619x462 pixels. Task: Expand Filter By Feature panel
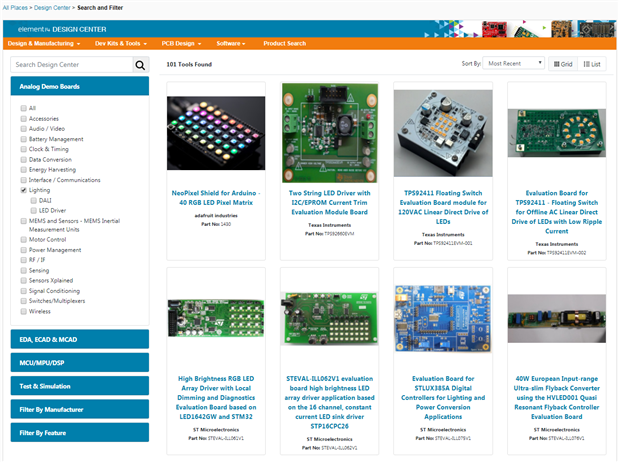pos(80,433)
